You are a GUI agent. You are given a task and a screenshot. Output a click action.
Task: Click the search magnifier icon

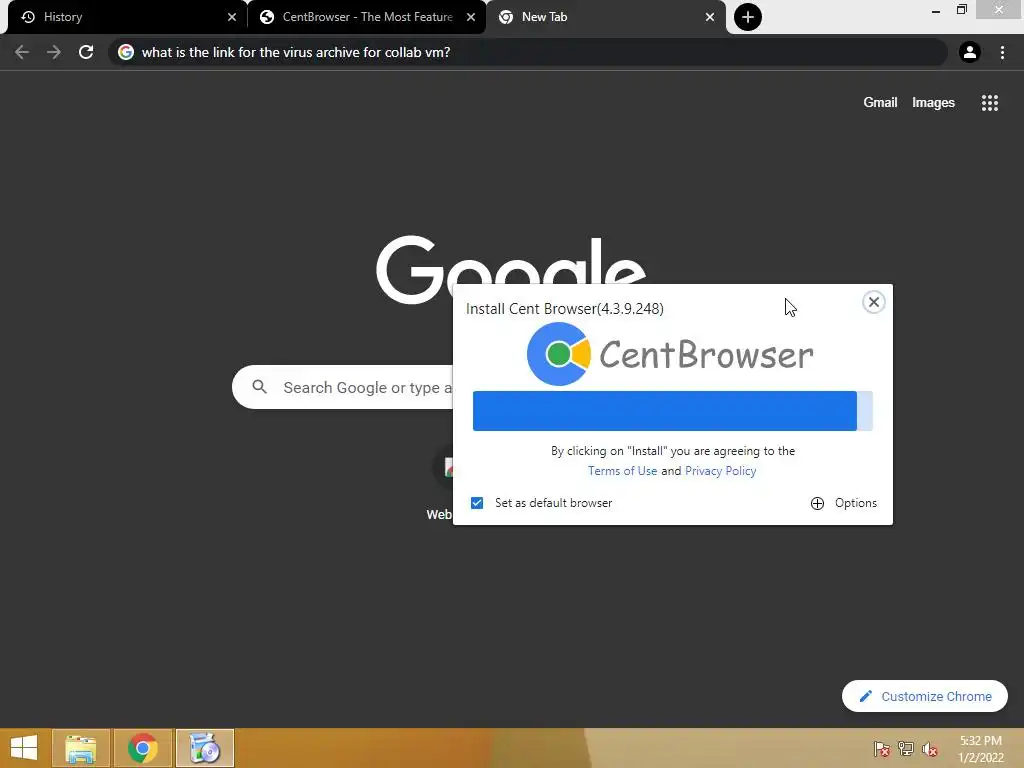260,387
